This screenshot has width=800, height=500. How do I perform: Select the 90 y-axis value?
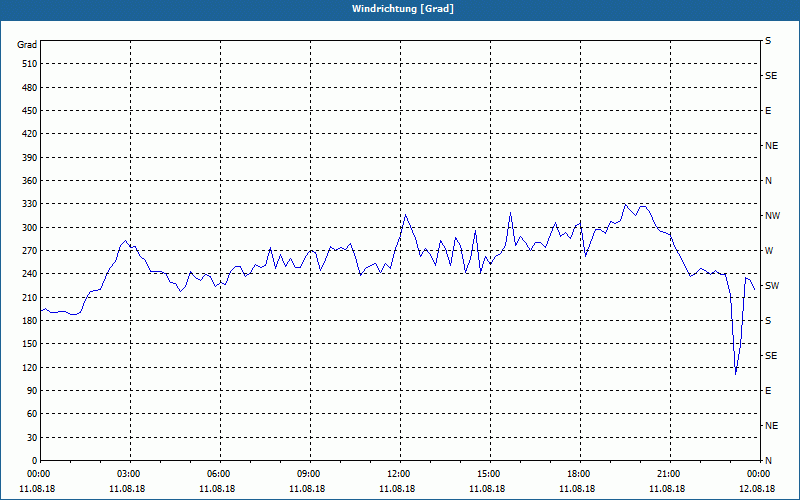[32, 391]
